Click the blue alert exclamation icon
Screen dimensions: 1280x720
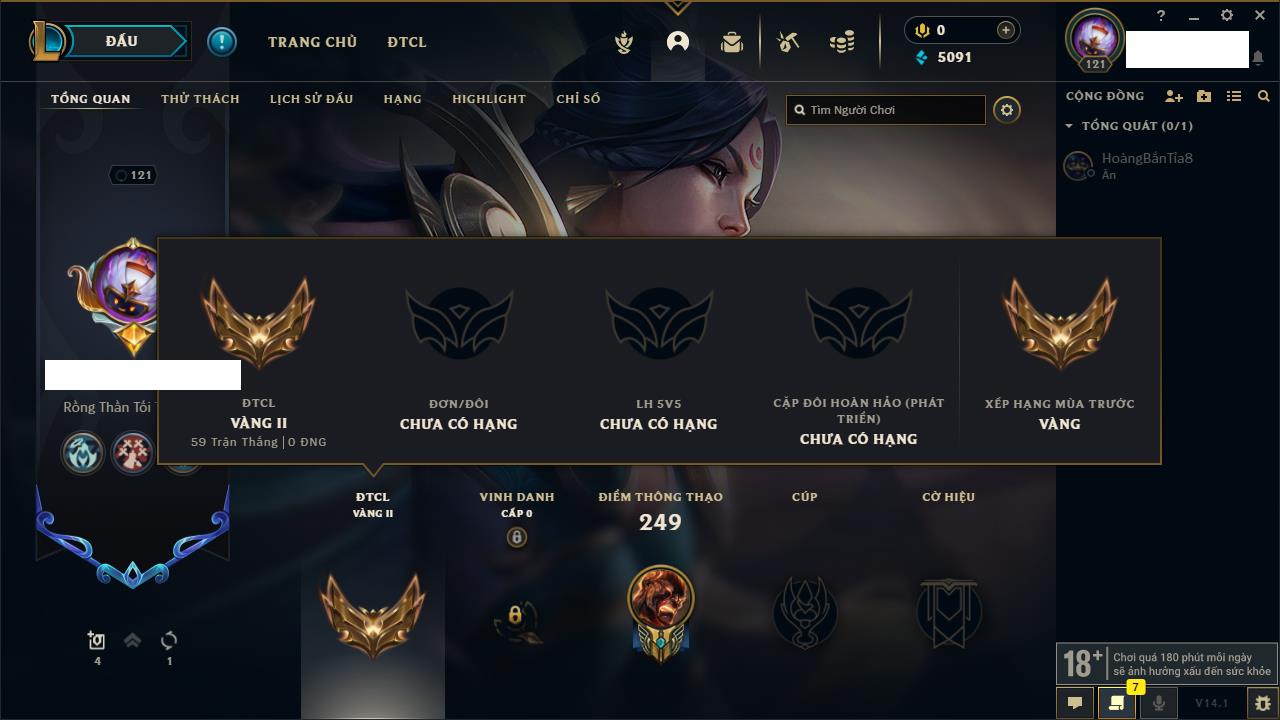point(222,42)
